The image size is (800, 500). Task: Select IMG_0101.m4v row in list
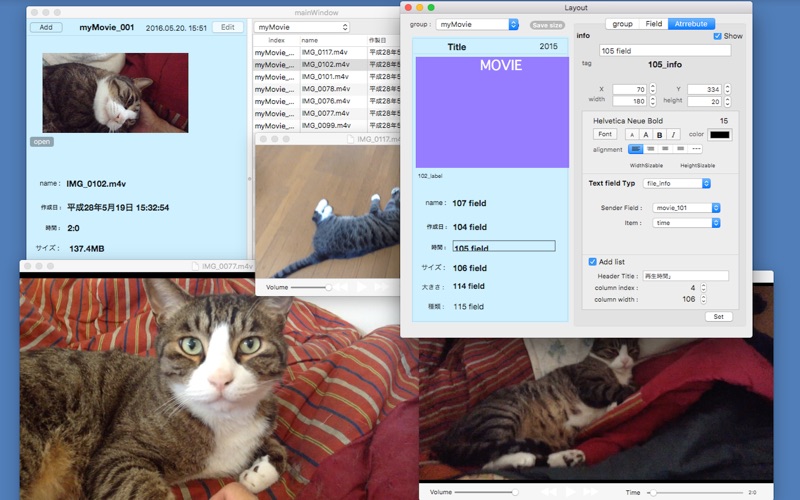[x=327, y=77]
